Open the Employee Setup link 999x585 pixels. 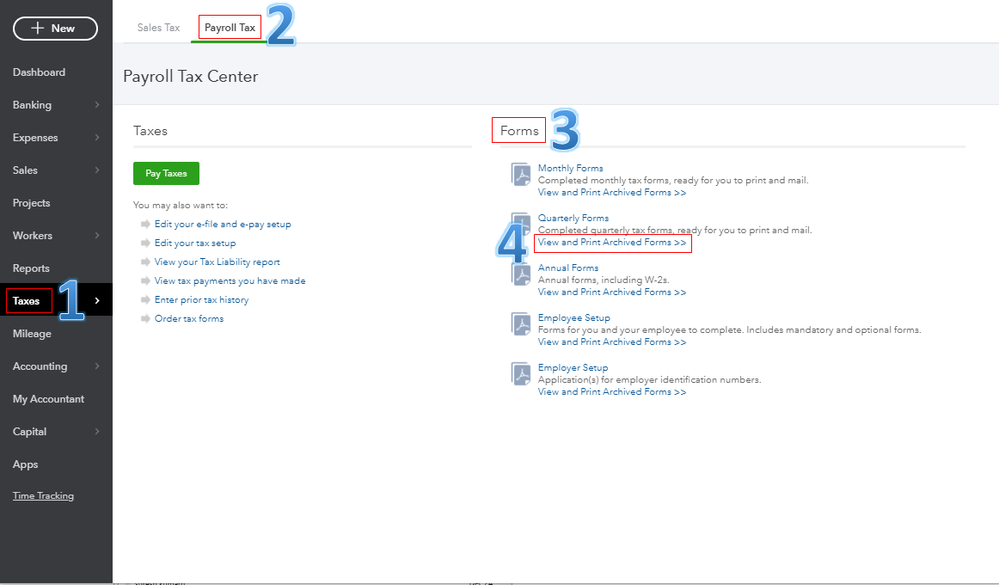coord(574,317)
